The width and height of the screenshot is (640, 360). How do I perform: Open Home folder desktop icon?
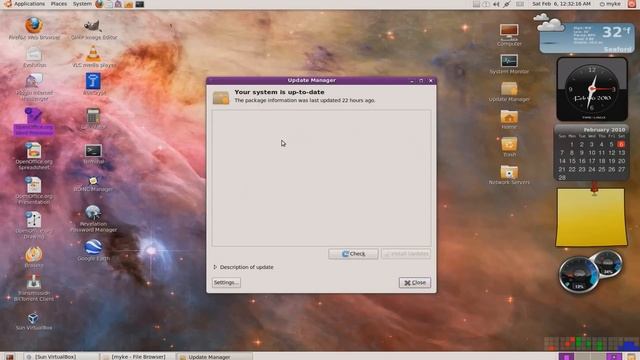tap(509, 117)
